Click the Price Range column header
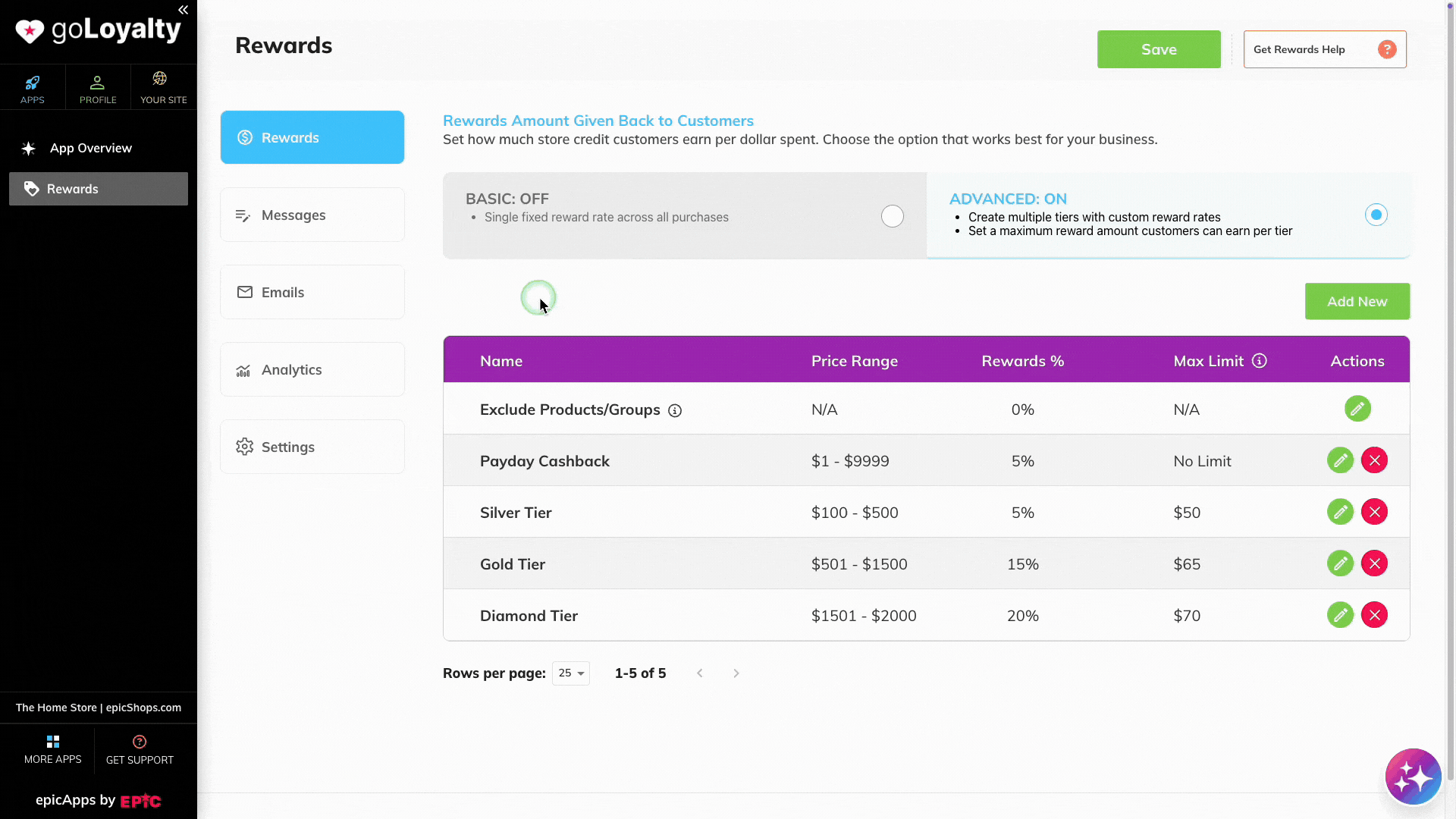The image size is (1456, 819). pos(855,361)
